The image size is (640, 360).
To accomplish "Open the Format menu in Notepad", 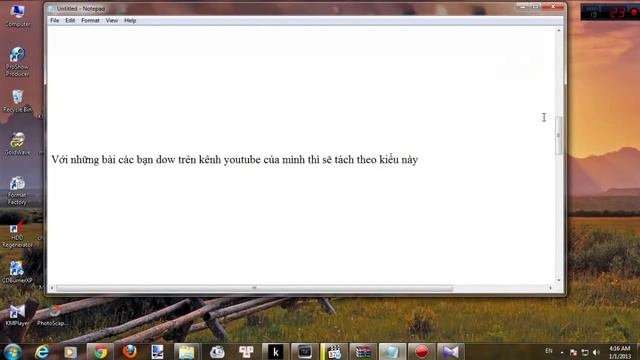I will point(90,20).
